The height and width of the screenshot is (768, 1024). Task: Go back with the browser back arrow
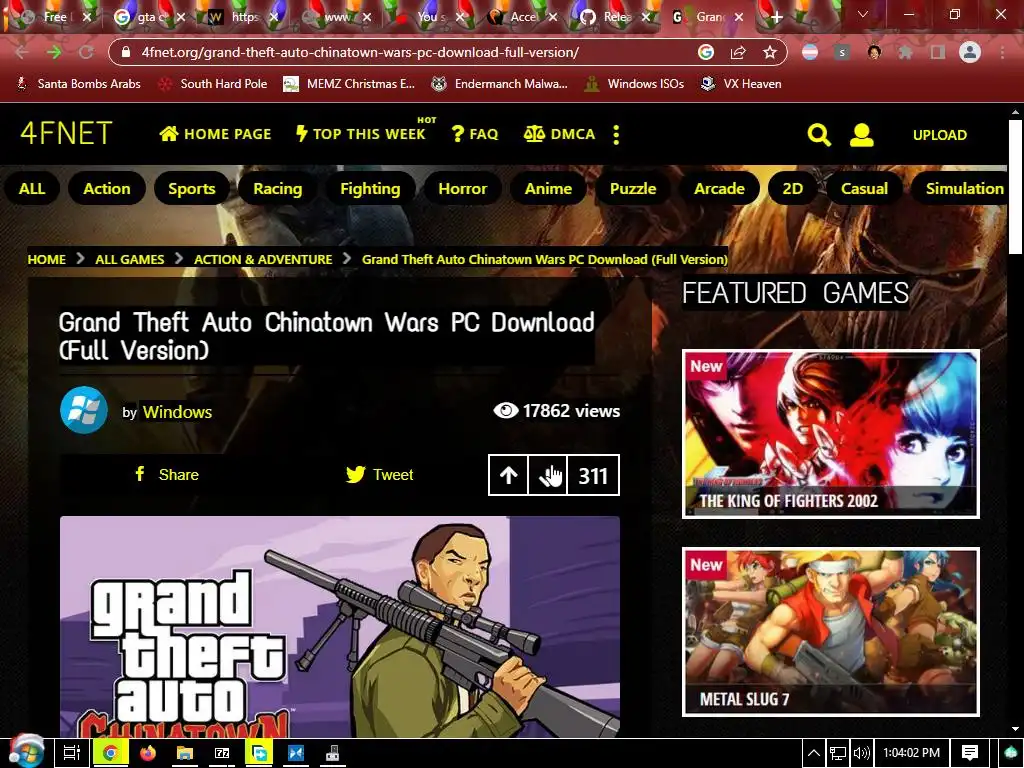(22, 52)
